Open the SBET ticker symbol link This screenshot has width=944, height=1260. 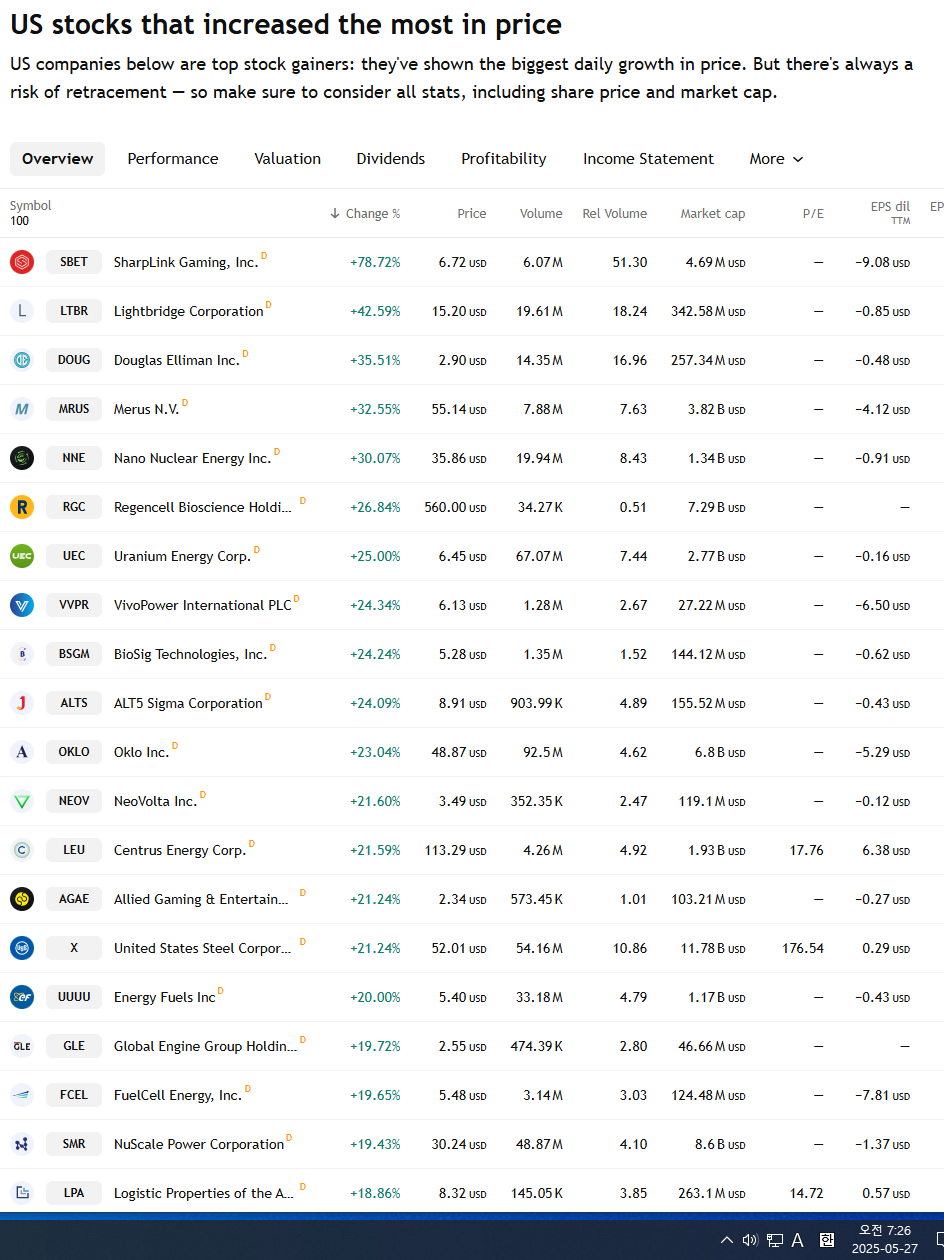tap(74, 262)
